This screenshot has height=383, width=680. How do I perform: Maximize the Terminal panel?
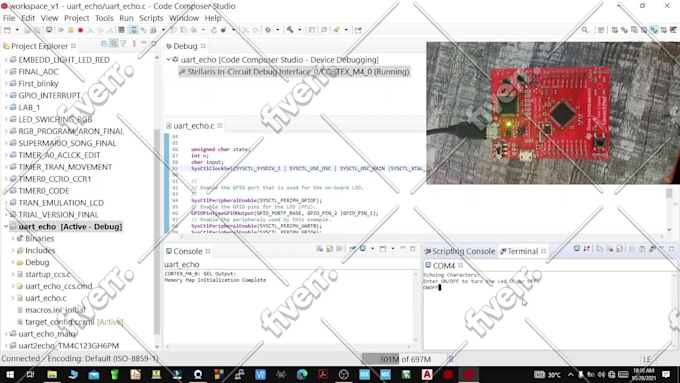coord(671,249)
